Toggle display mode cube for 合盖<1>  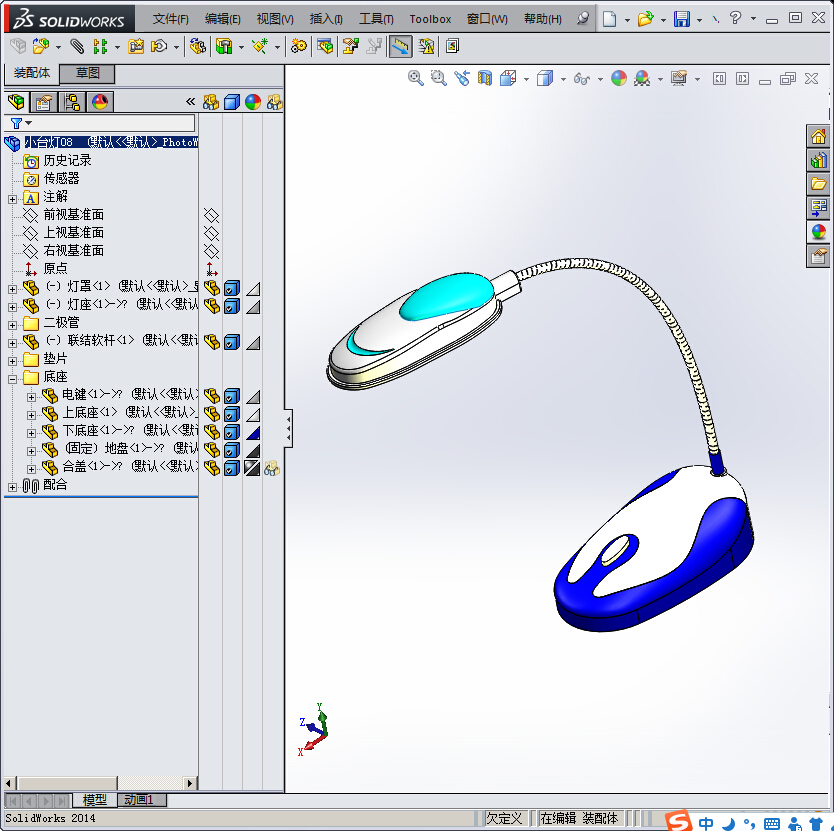coord(231,469)
